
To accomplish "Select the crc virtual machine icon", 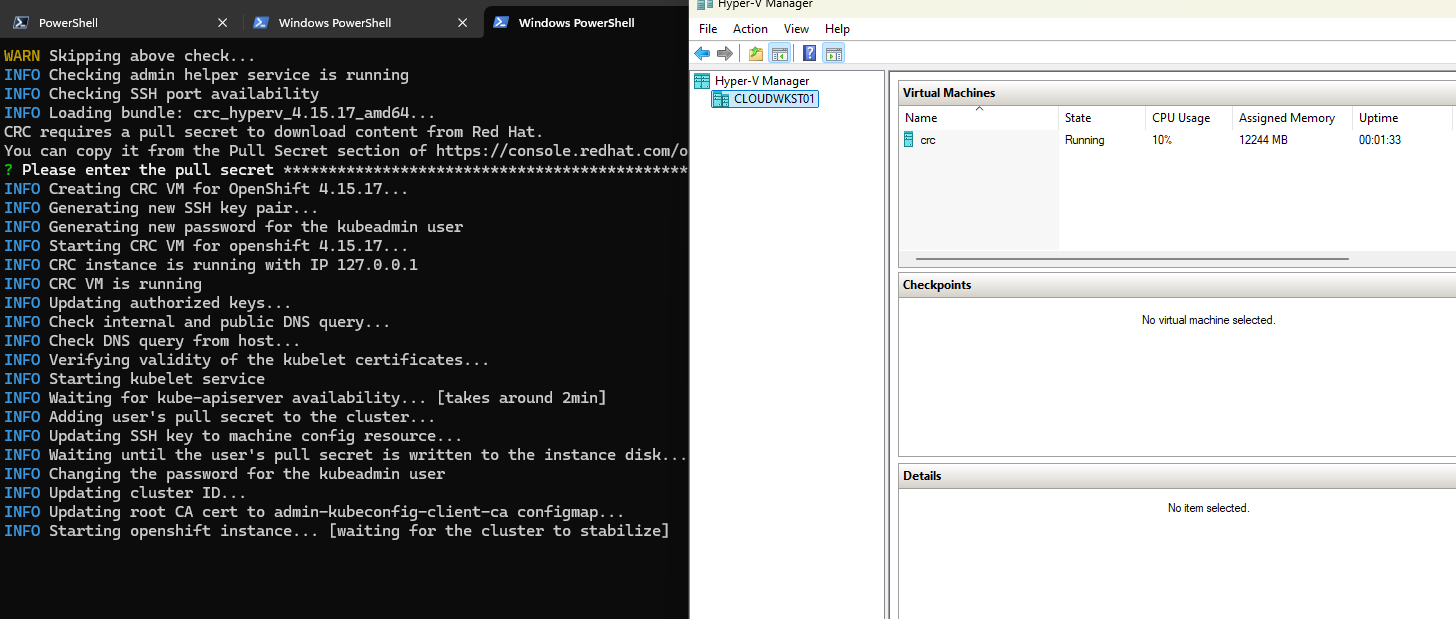I will [908, 140].
